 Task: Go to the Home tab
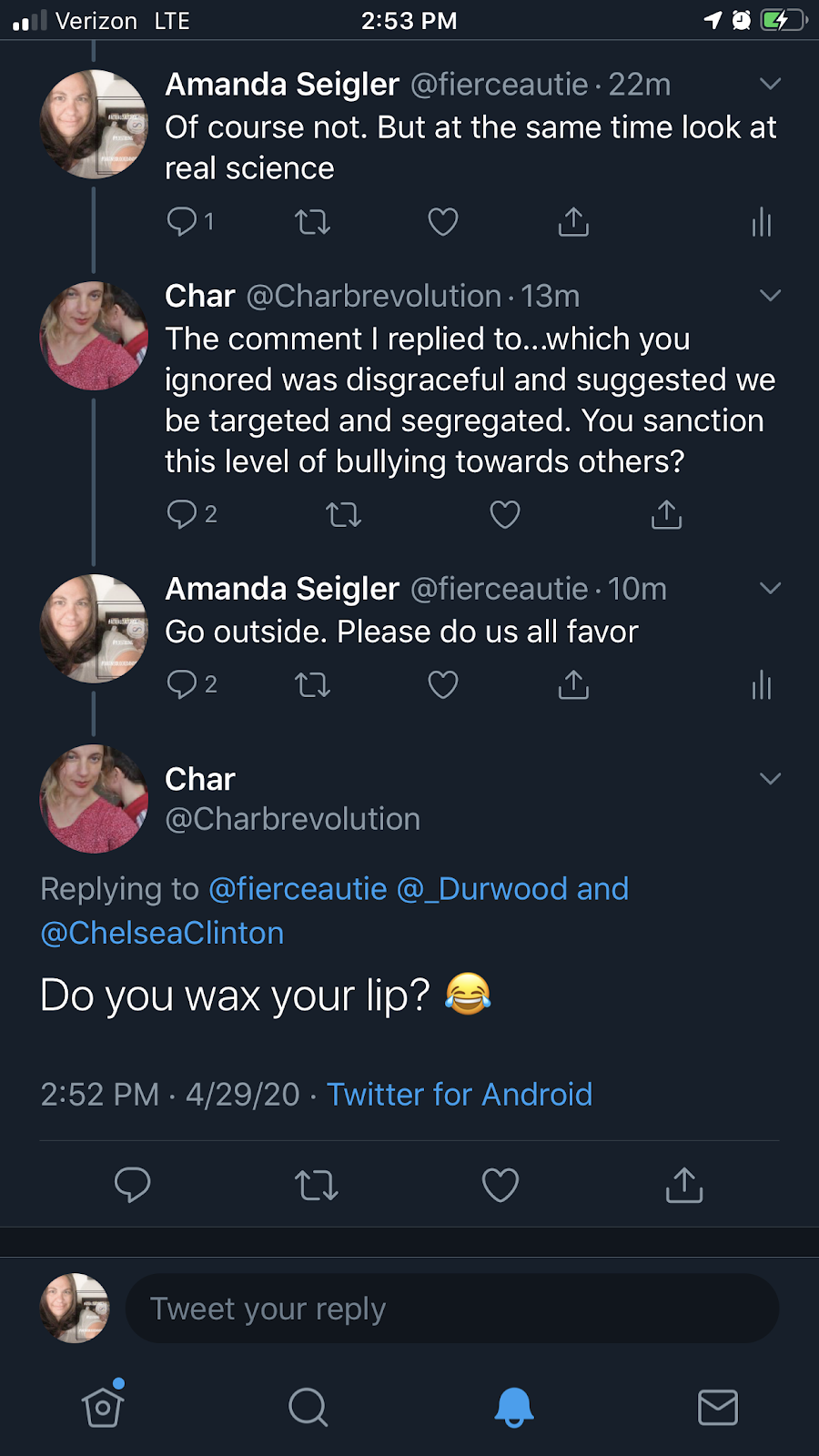[x=103, y=1407]
